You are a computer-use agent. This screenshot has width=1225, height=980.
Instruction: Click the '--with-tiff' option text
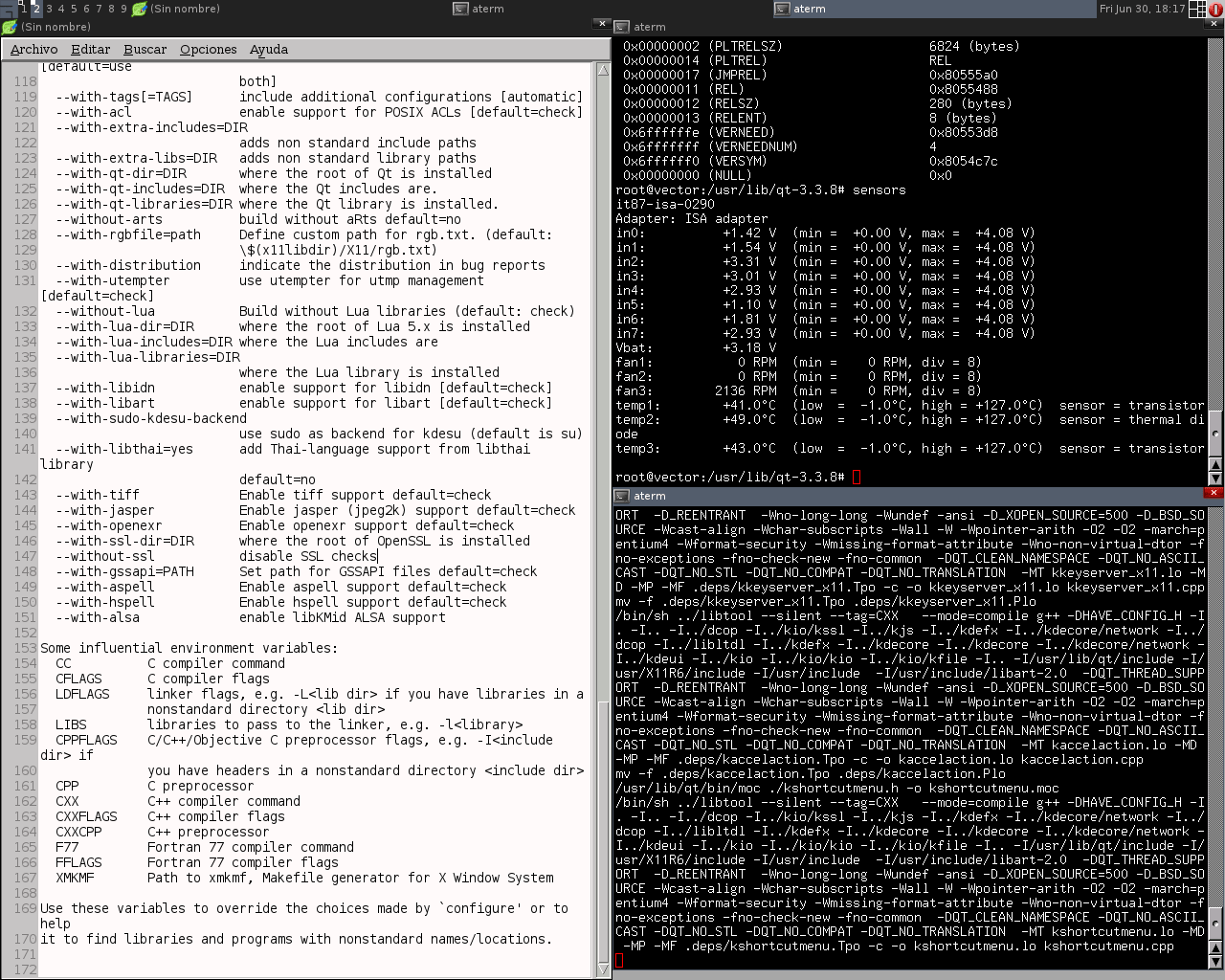click(98, 495)
